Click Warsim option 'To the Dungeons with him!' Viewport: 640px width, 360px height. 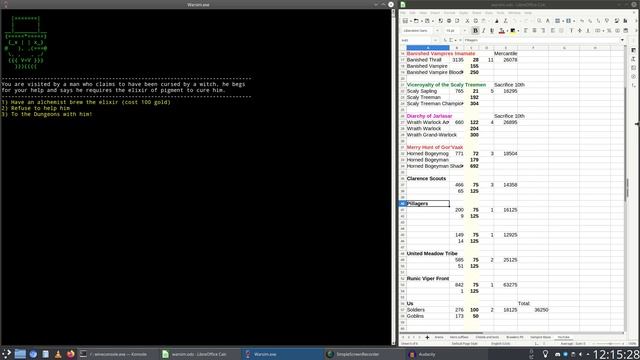click(x=47, y=114)
